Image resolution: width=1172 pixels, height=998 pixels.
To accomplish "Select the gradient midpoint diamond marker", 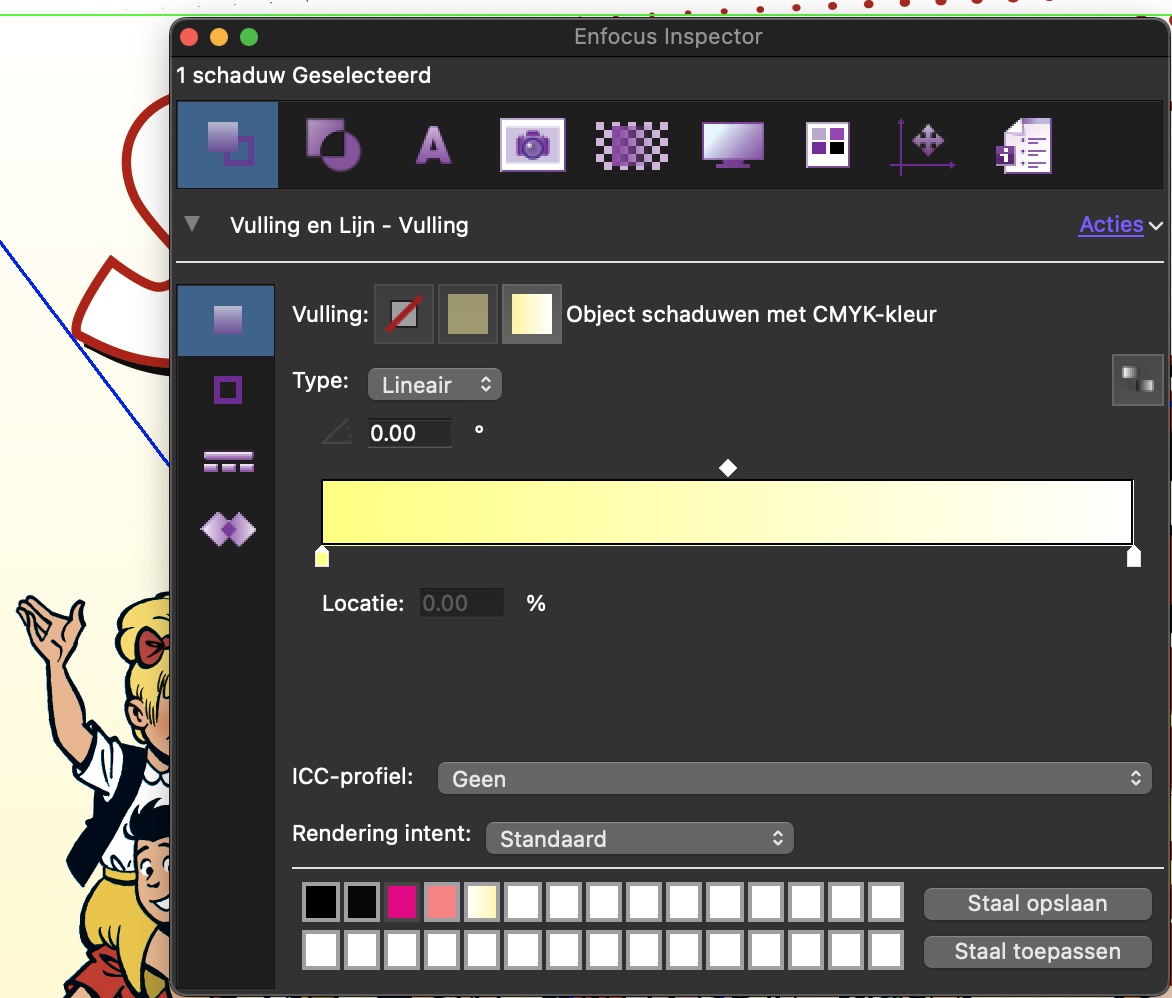I will (728, 468).
